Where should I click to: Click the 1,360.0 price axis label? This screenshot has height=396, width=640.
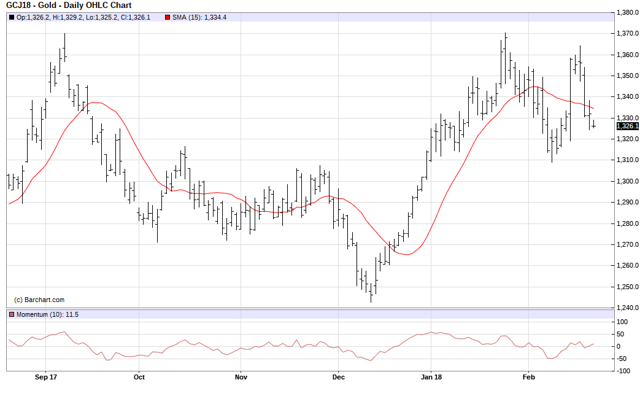click(x=628, y=55)
